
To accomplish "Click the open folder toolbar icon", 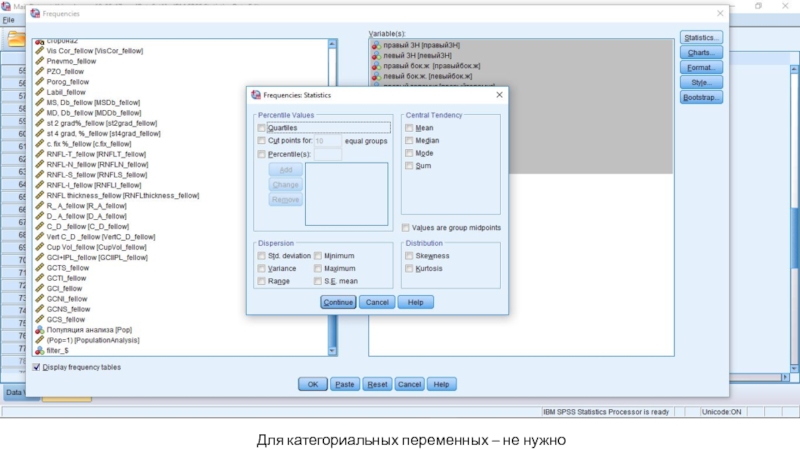I will click(16, 39).
